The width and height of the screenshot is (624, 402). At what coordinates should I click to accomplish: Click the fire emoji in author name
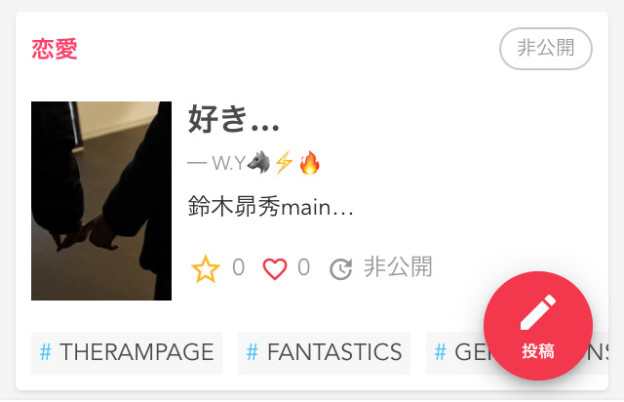(310, 162)
